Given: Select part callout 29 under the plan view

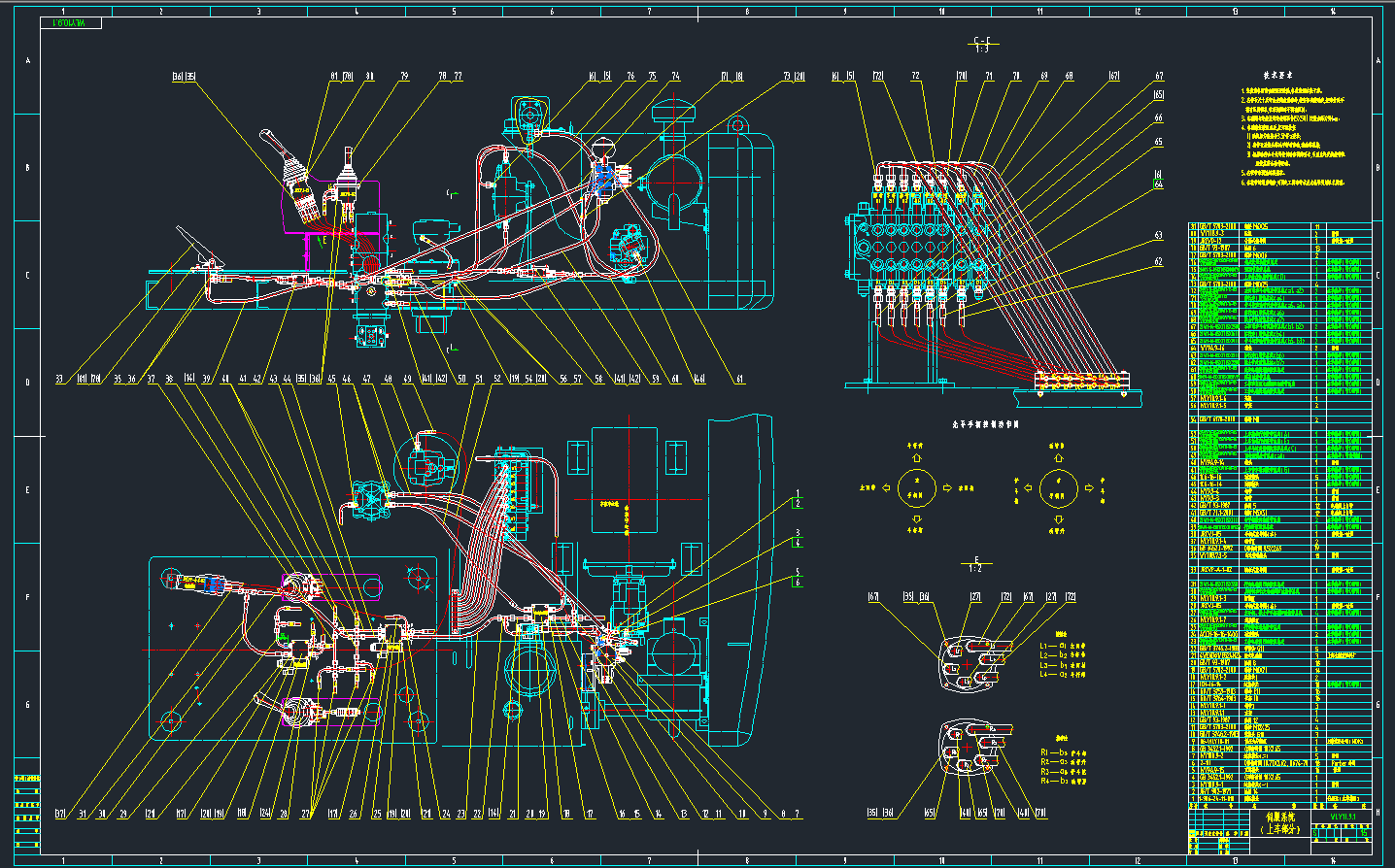Looking at the screenshot, I should click(122, 815).
